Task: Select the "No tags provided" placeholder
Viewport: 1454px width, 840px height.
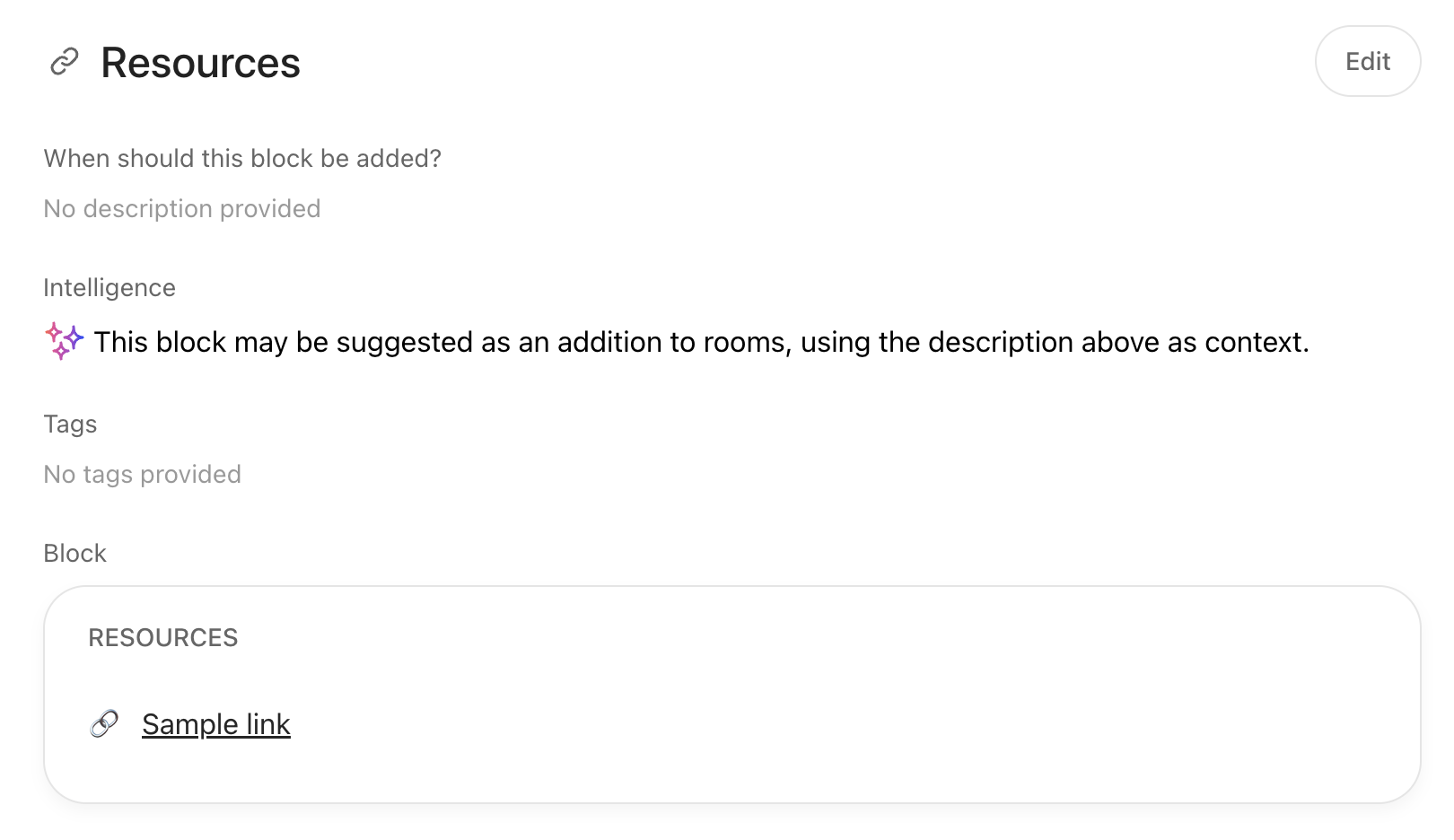Action: [143, 474]
